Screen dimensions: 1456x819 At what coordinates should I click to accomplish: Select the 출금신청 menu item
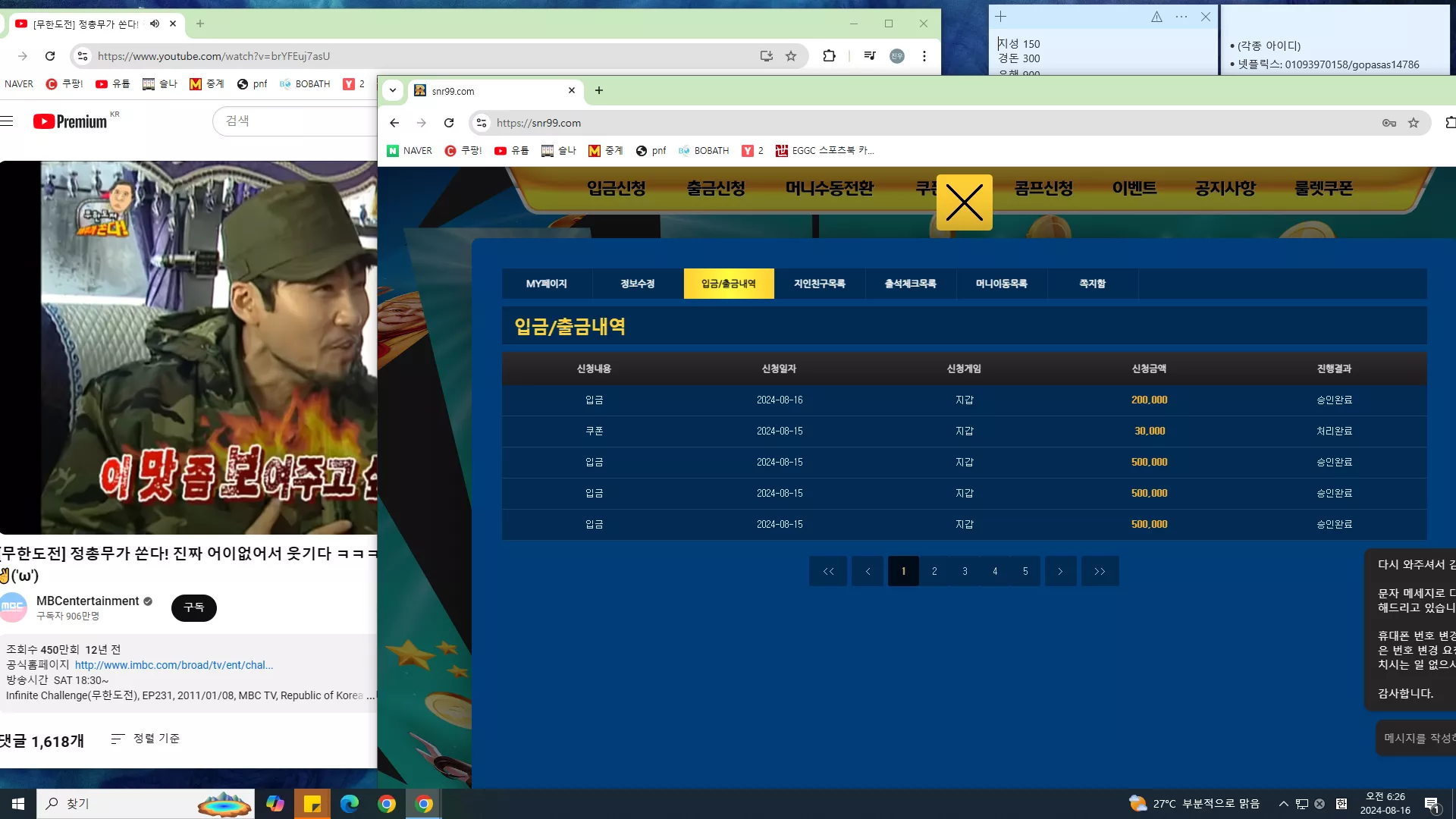(716, 188)
